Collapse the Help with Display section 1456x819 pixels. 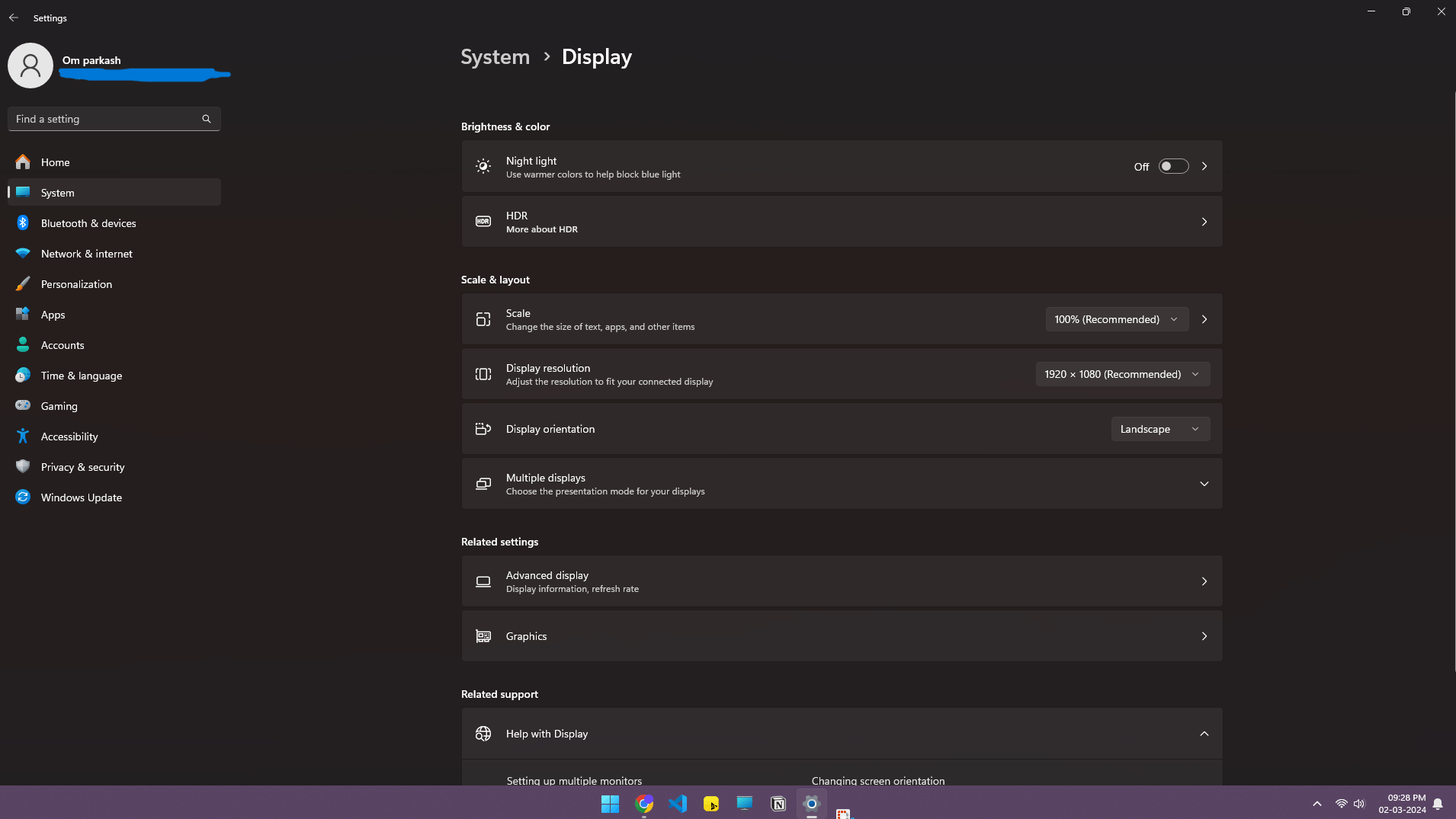click(842, 734)
